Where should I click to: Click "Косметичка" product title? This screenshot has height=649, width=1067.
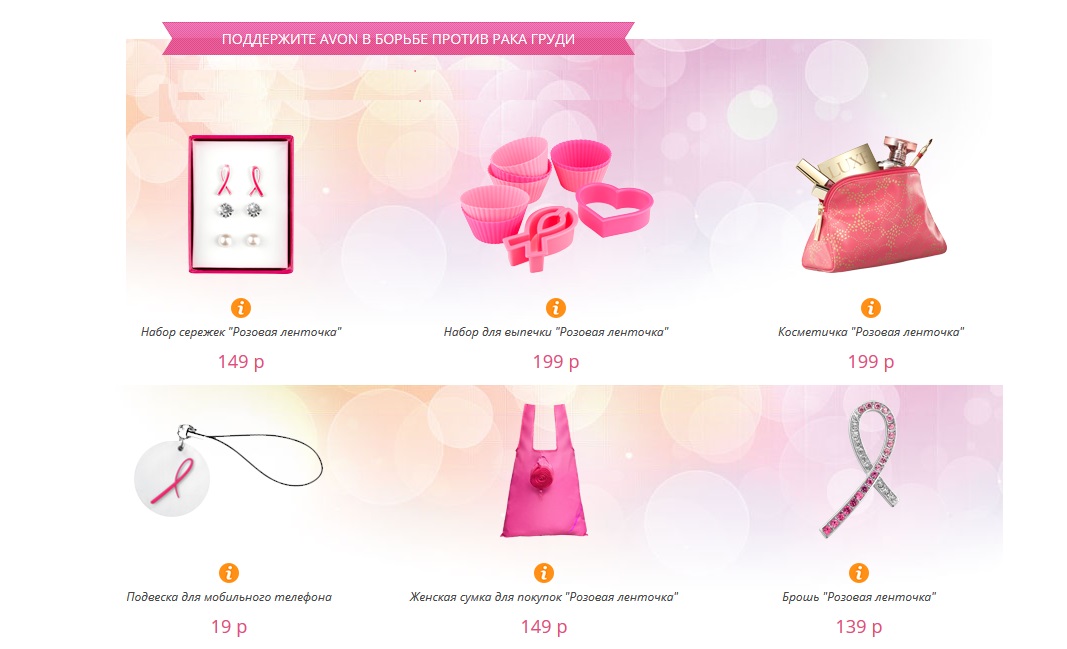point(871,332)
